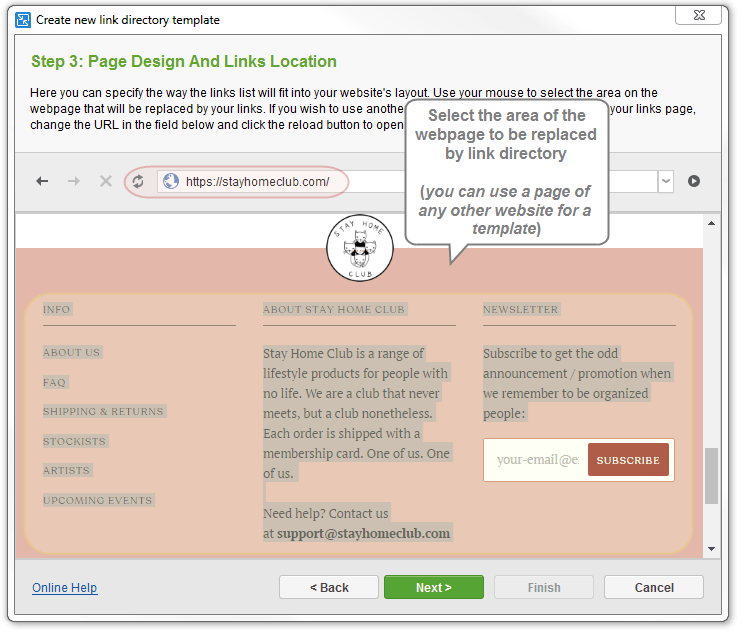
Task: Click the reload page icon
Action: [x=138, y=181]
